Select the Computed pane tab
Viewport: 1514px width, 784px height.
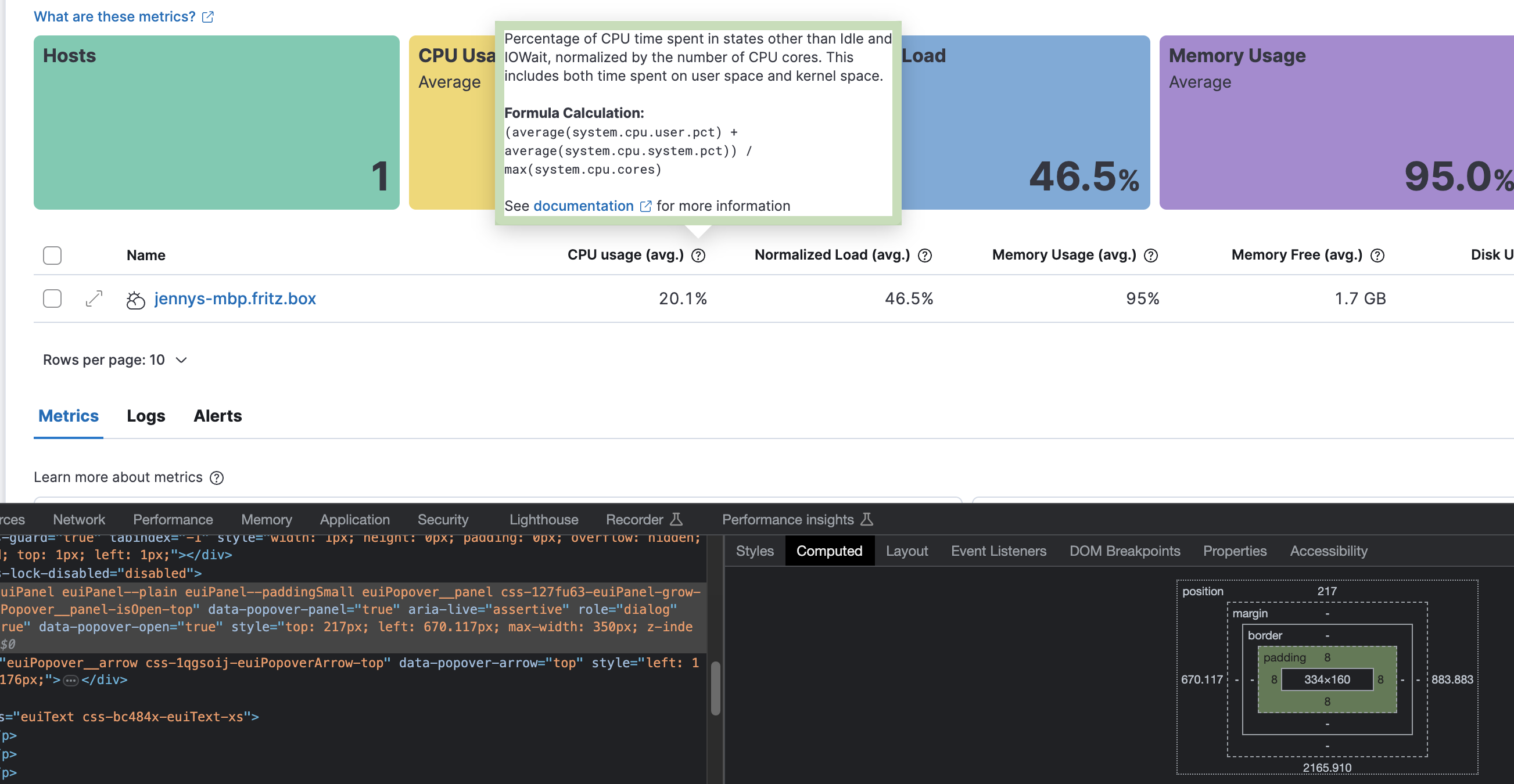pyautogui.click(x=829, y=551)
